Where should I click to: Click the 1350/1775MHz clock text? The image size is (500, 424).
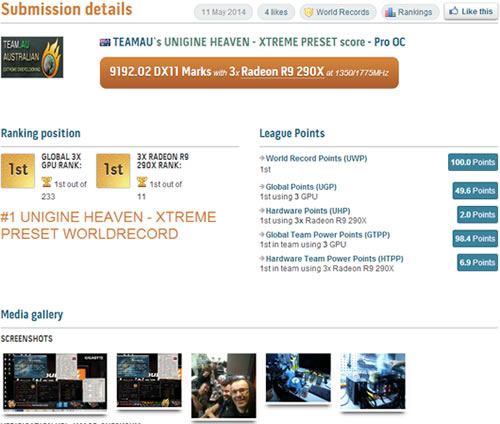click(x=362, y=73)
